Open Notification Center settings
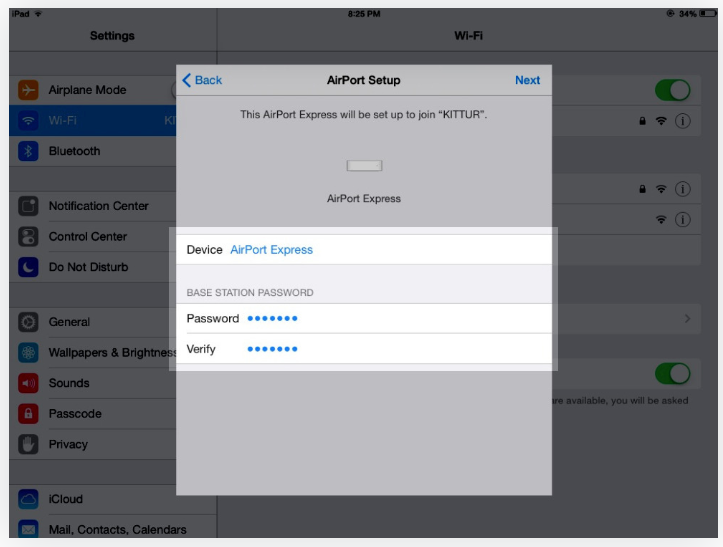 click(93, 206)
